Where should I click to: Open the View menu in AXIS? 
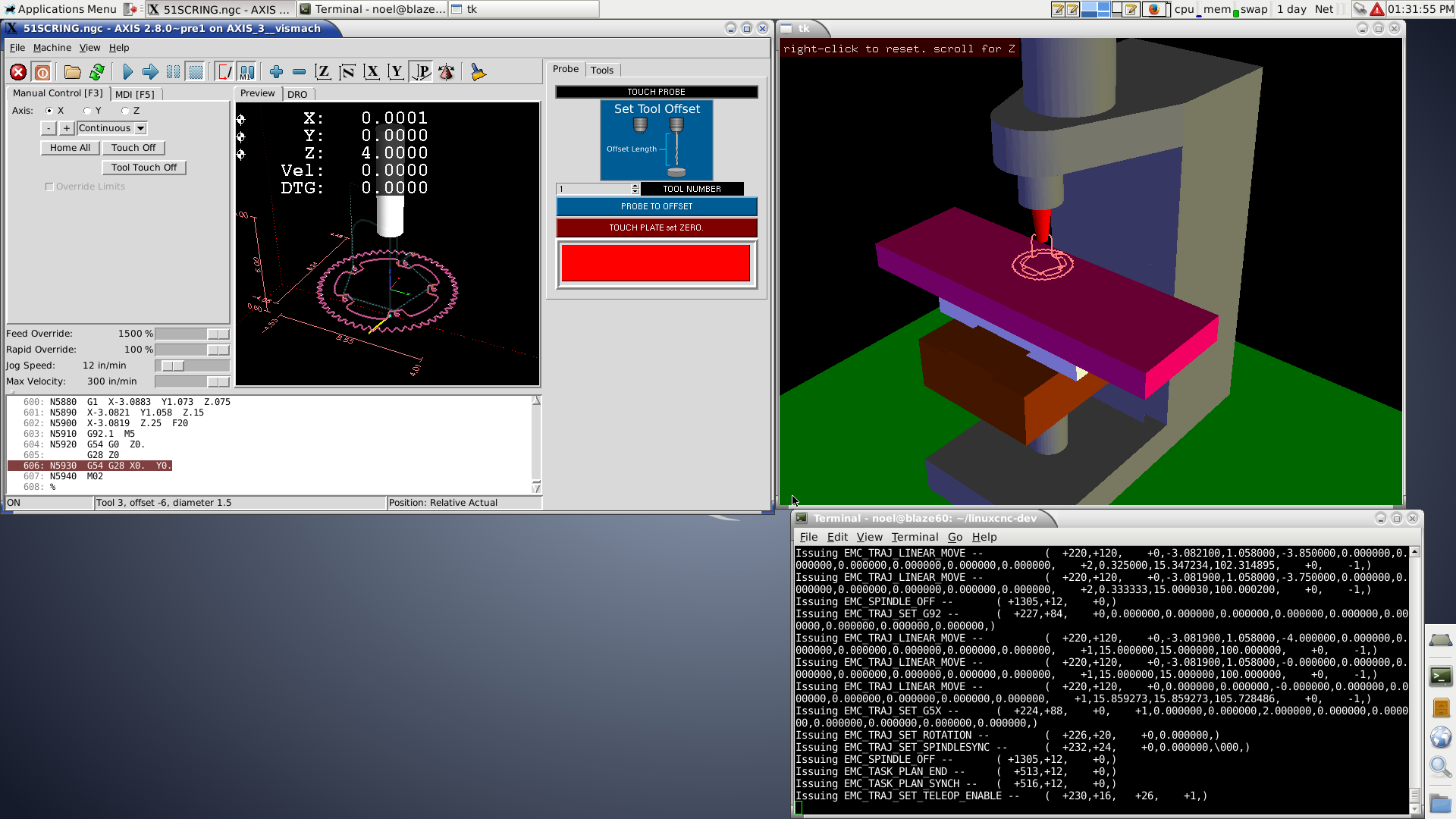[x=89, y=47]
